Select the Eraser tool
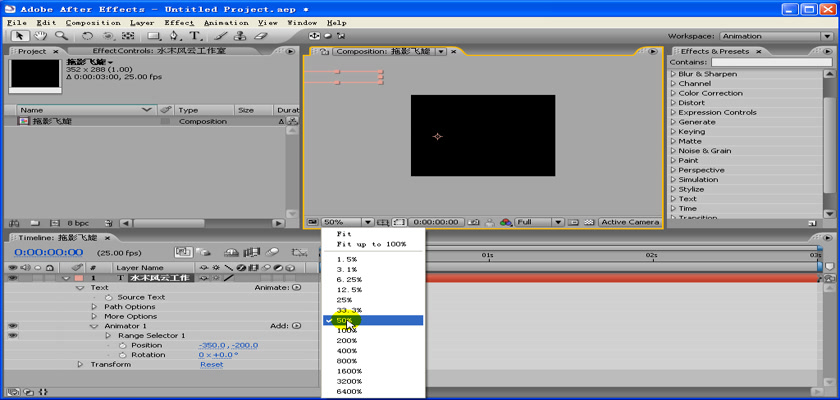 (x=260, y=36)
